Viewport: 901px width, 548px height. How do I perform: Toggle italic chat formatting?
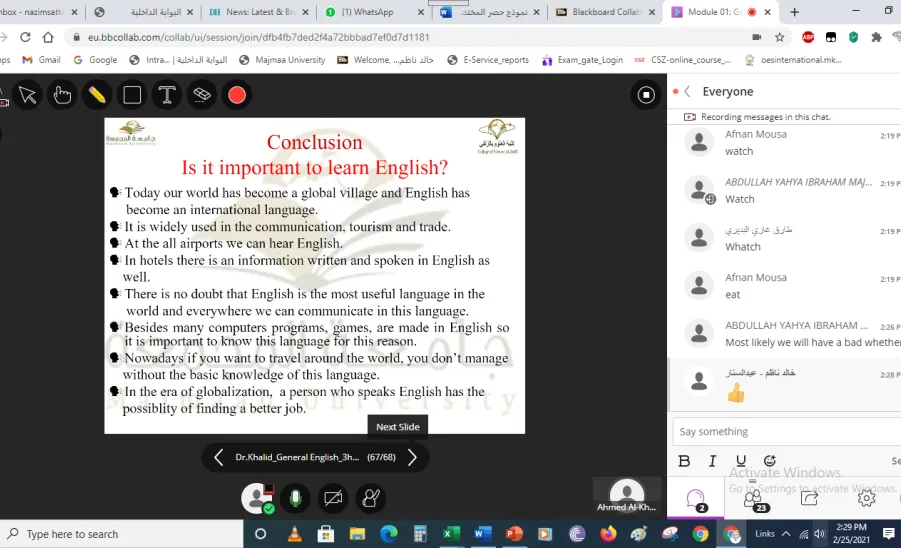point(713,461)
